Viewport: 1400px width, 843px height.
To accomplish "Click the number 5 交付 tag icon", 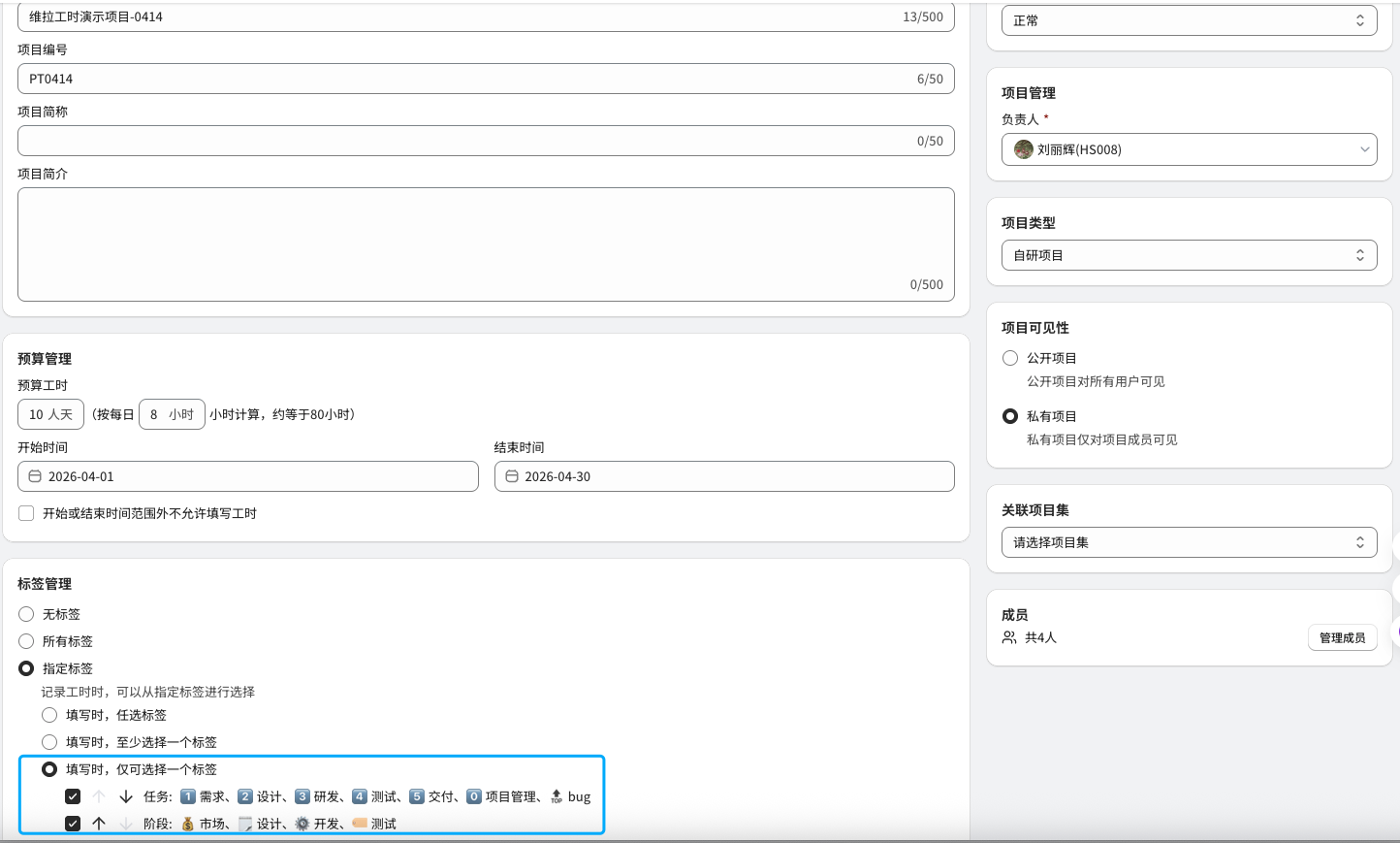I will pyautogui.click(x=417, y=796).
